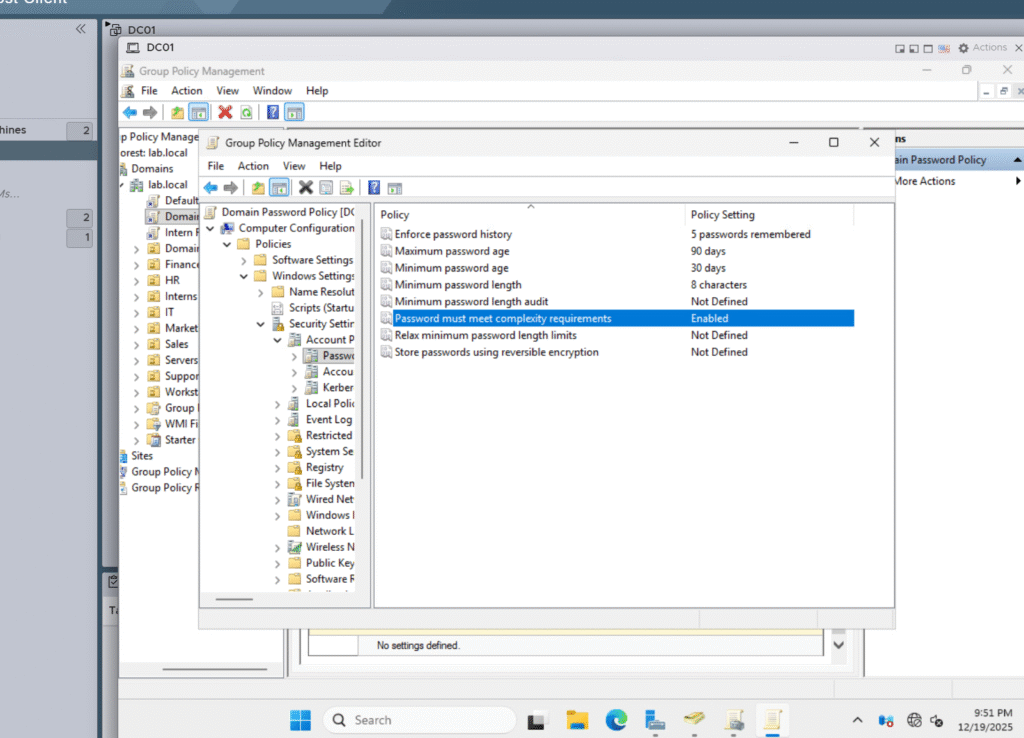Expand the Software Settings tree node
The width and height of the screenshot is (1024, 738).
[x=246, y=260]
